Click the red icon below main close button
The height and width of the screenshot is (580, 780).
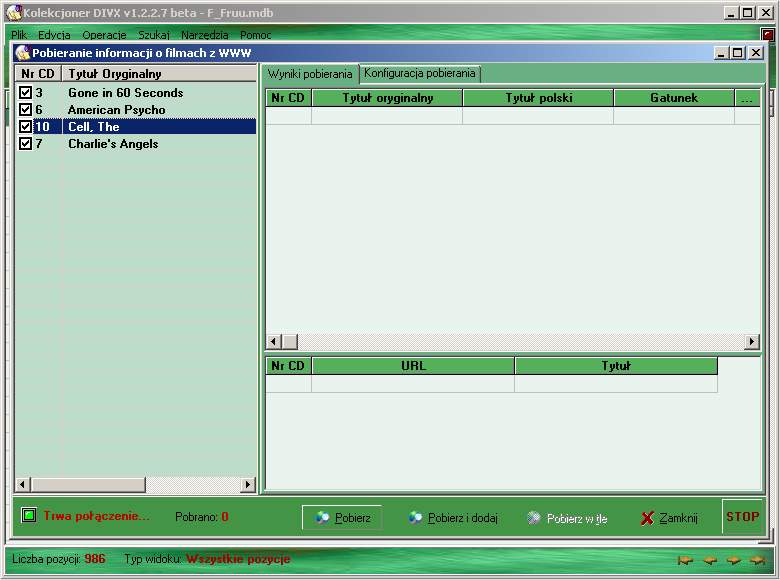pyautogui.click(x=767, y=35)
